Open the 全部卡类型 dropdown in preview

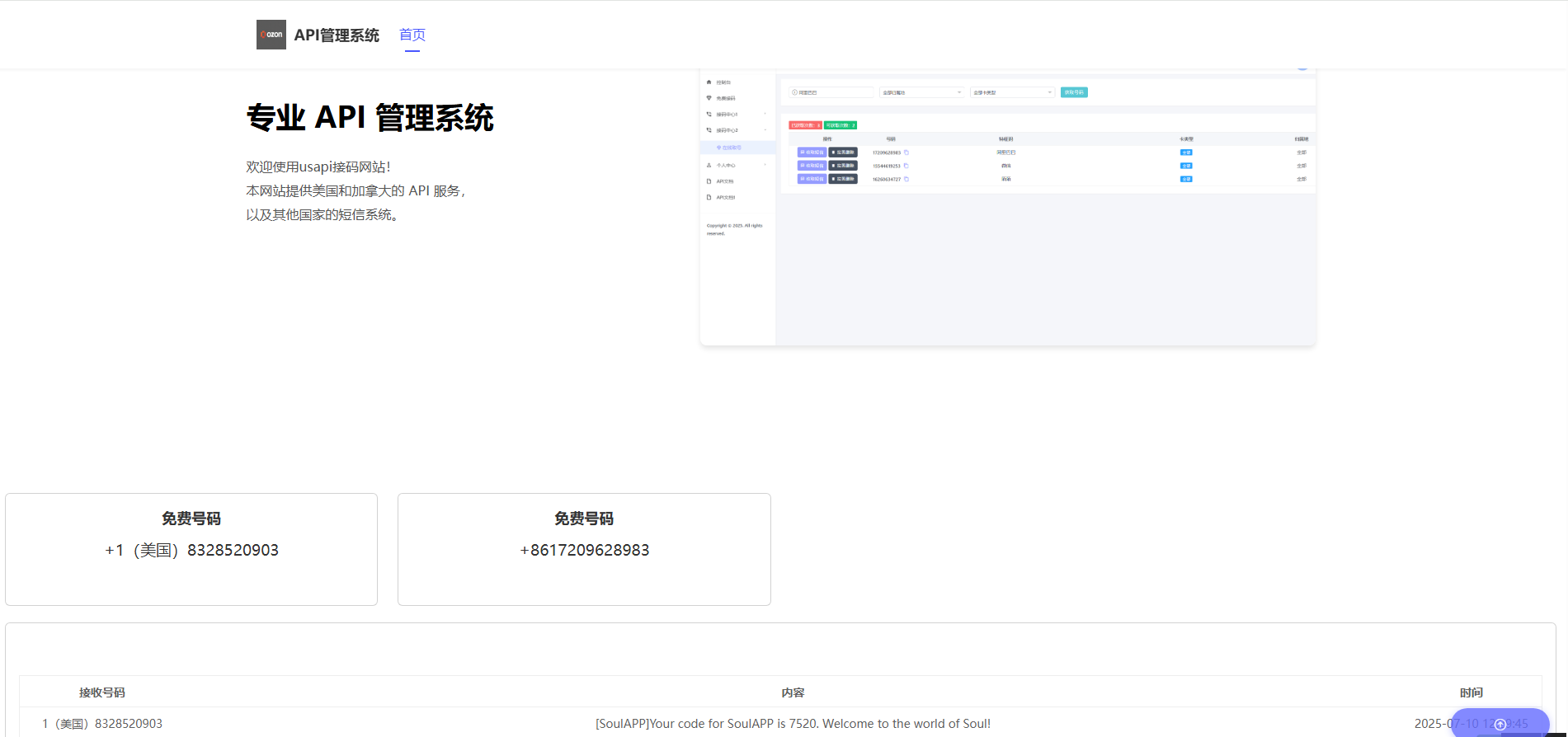coord(1012,92)
